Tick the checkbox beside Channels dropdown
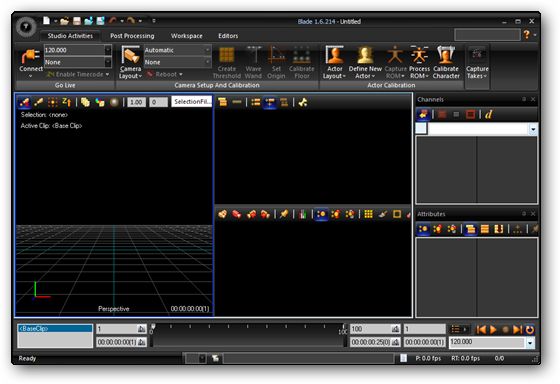 coord(421,129)
